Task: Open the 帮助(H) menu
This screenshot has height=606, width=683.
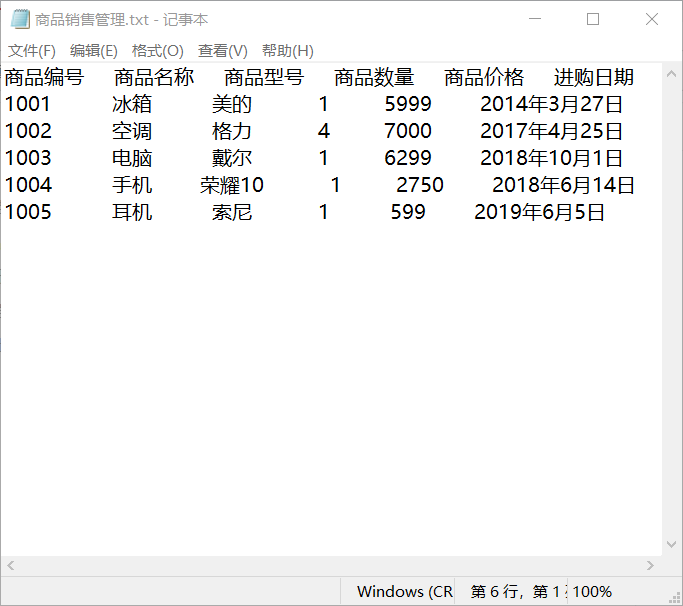Action: point(287,51)
